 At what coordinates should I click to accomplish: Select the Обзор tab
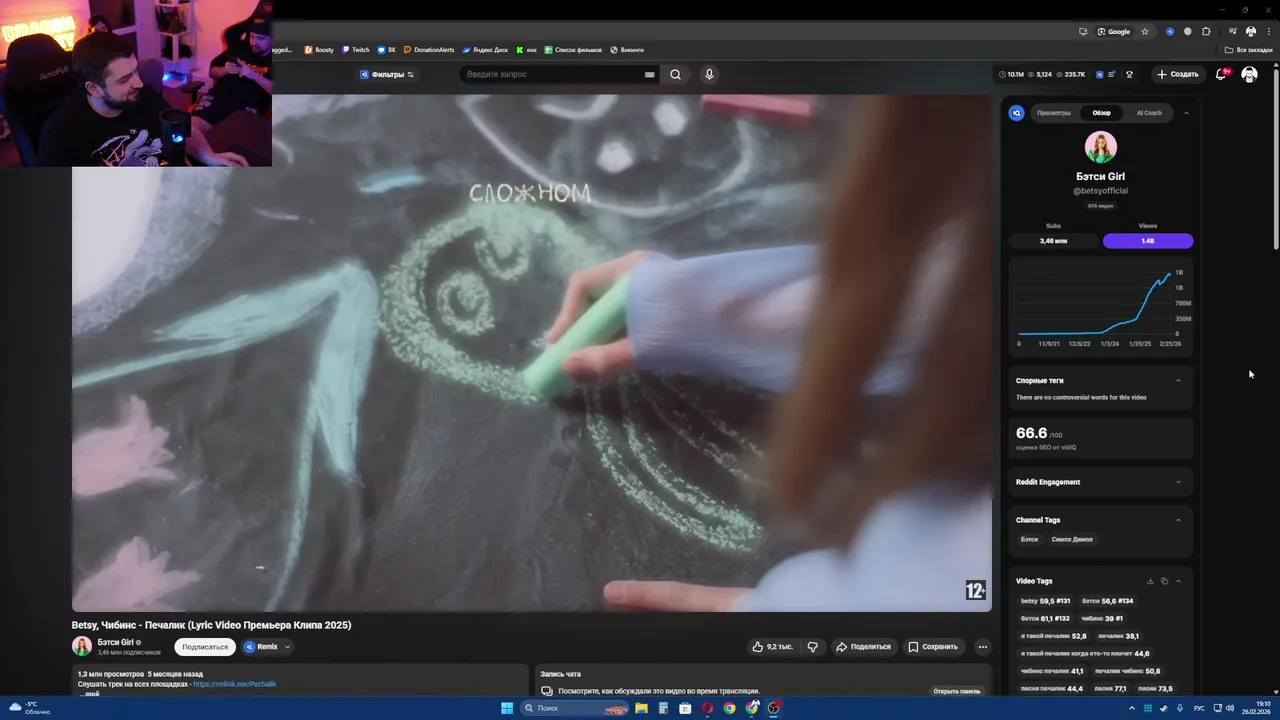(1101, 113)
